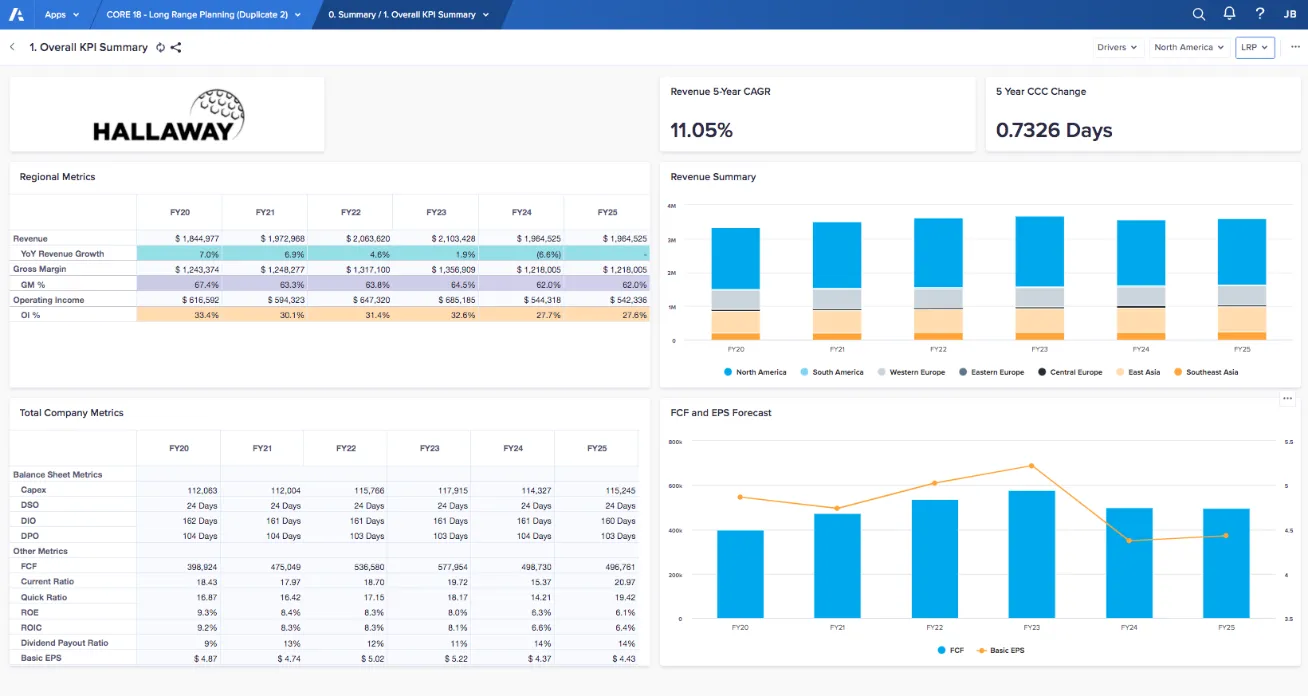1308x696 pixels.
Task: Open the LRP dropdown selector
Action: tap(1254, 47)
